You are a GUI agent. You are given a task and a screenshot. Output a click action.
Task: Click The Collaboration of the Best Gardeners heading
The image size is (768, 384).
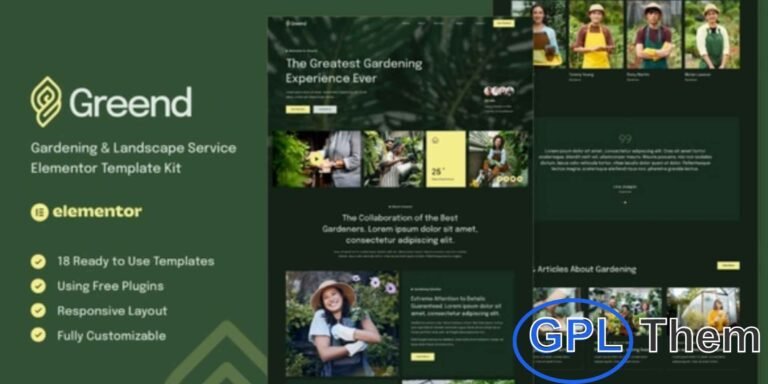tap(400, 229)
